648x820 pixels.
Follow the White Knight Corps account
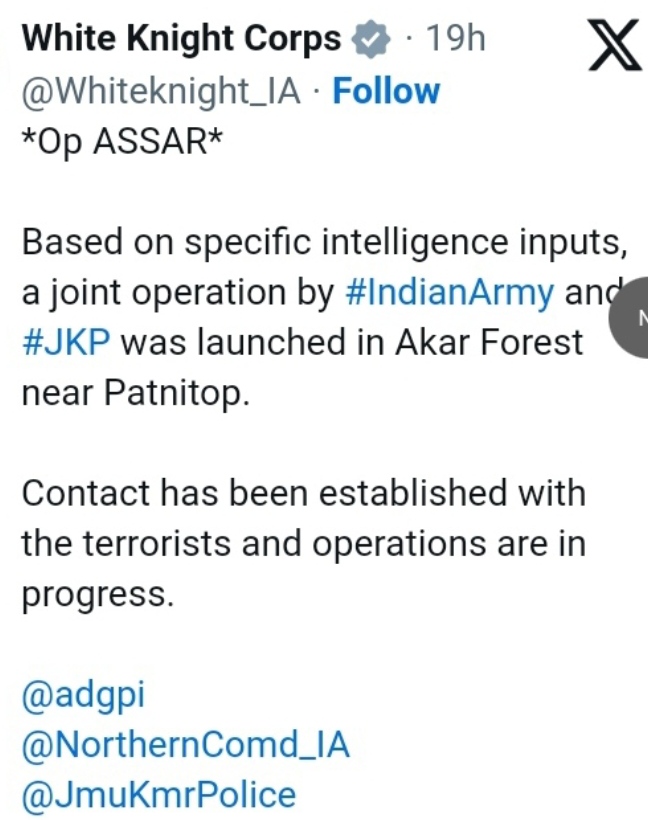coord(385,91)
